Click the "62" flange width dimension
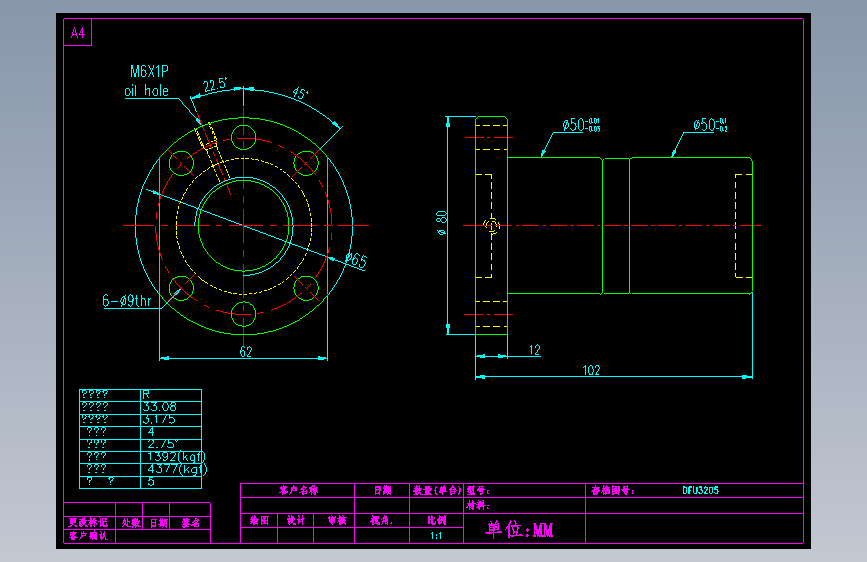867x562 pixels. point(246,352)
